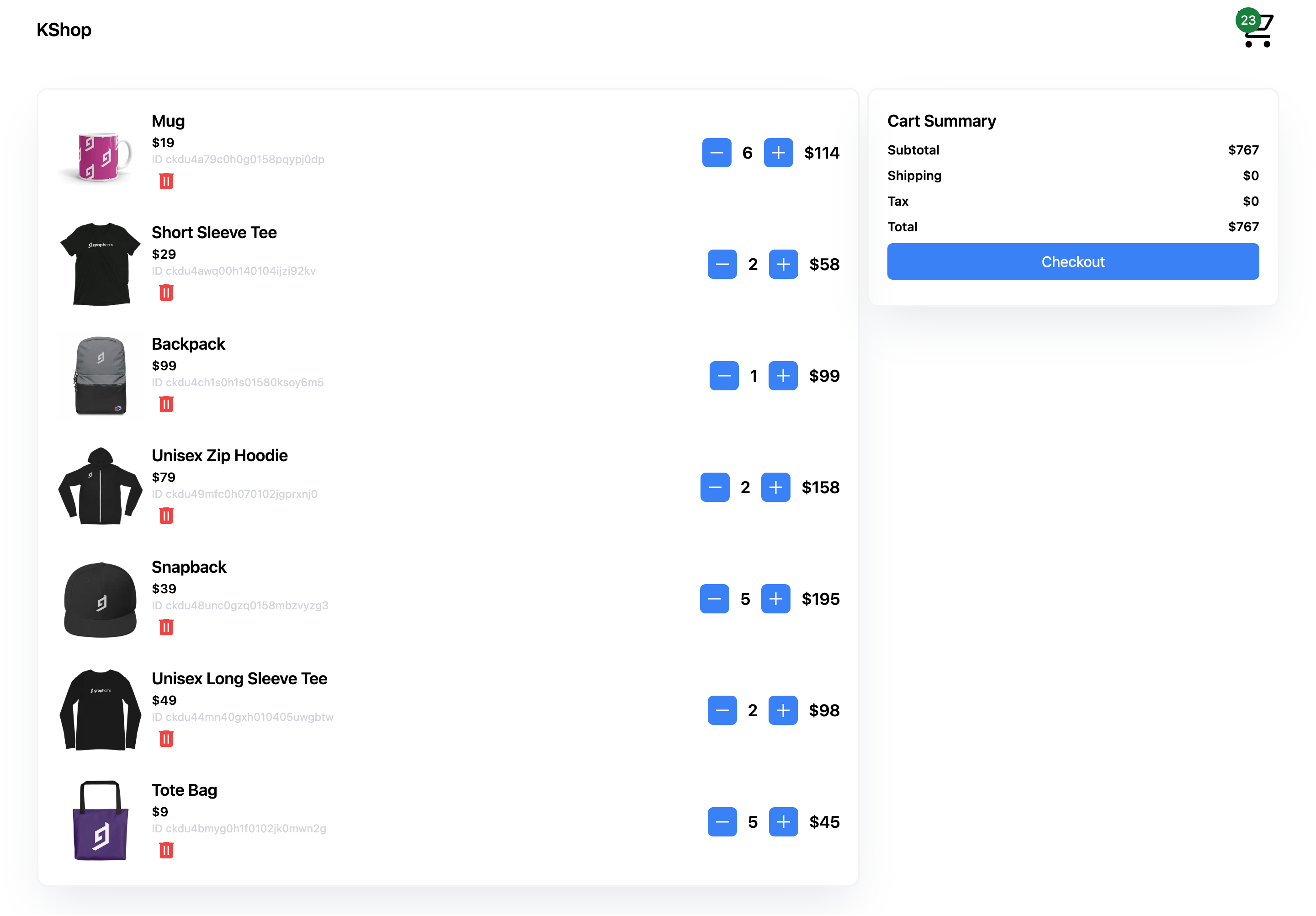Open the shopping cart icon showing 23

1257,30
